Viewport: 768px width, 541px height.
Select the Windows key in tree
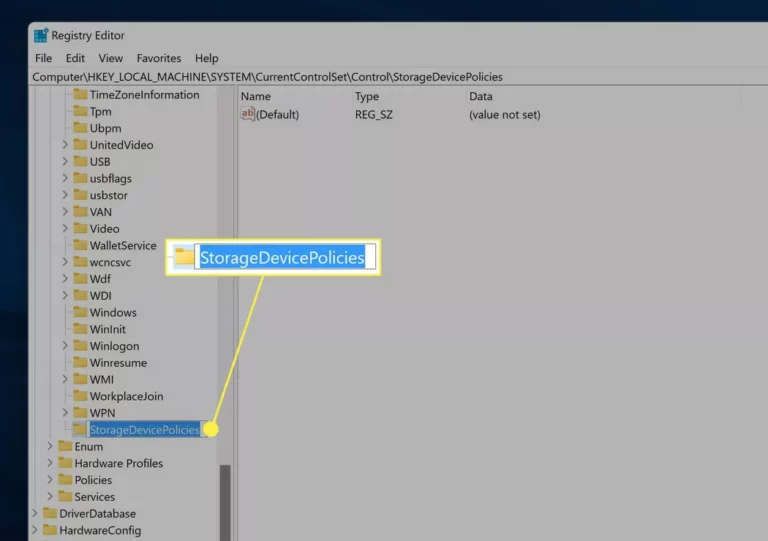point(113,312)
